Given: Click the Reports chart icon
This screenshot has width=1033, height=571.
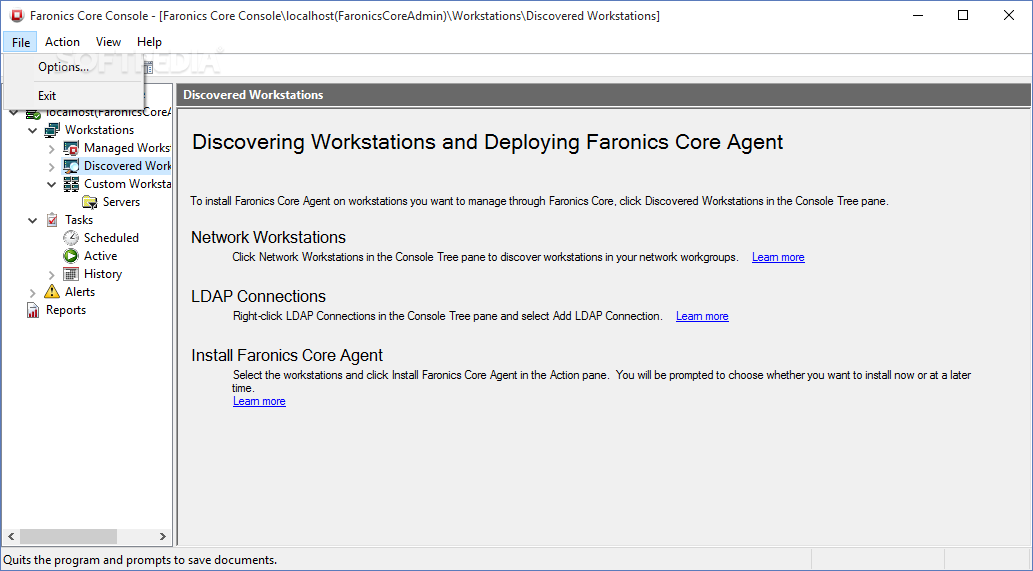Looking at the screenshot, I should pyautogui.click(x=33, y=310).
